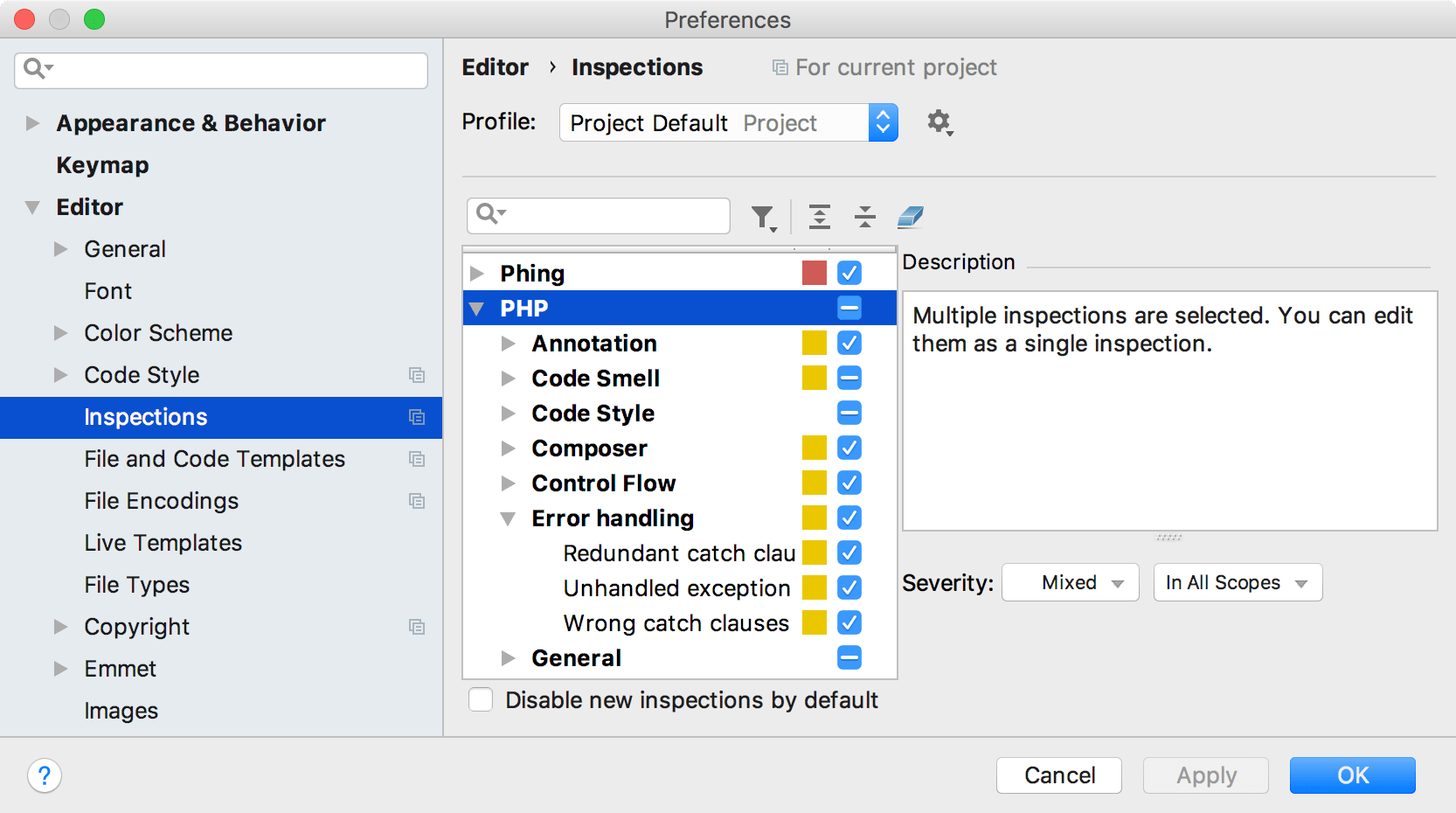Open profile settings via gear icon
Viewport: 1456px width, 813px height.
click(x=937, y=122)
